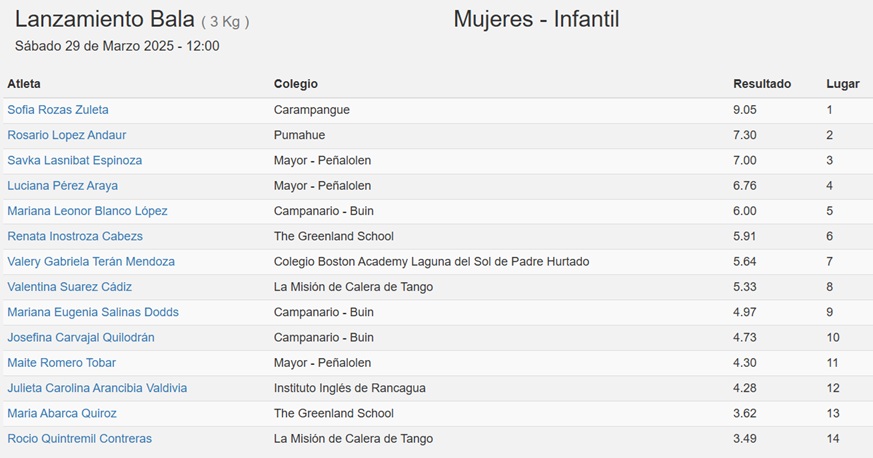The image size is (873, 458).
Task: Click athlete Rosario Lopez Andaur
Action: [67, 135]
